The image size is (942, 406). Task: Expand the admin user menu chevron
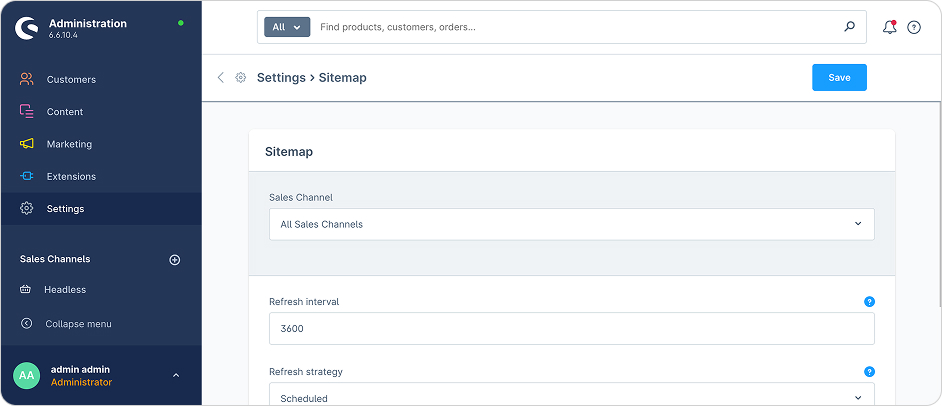176,376
